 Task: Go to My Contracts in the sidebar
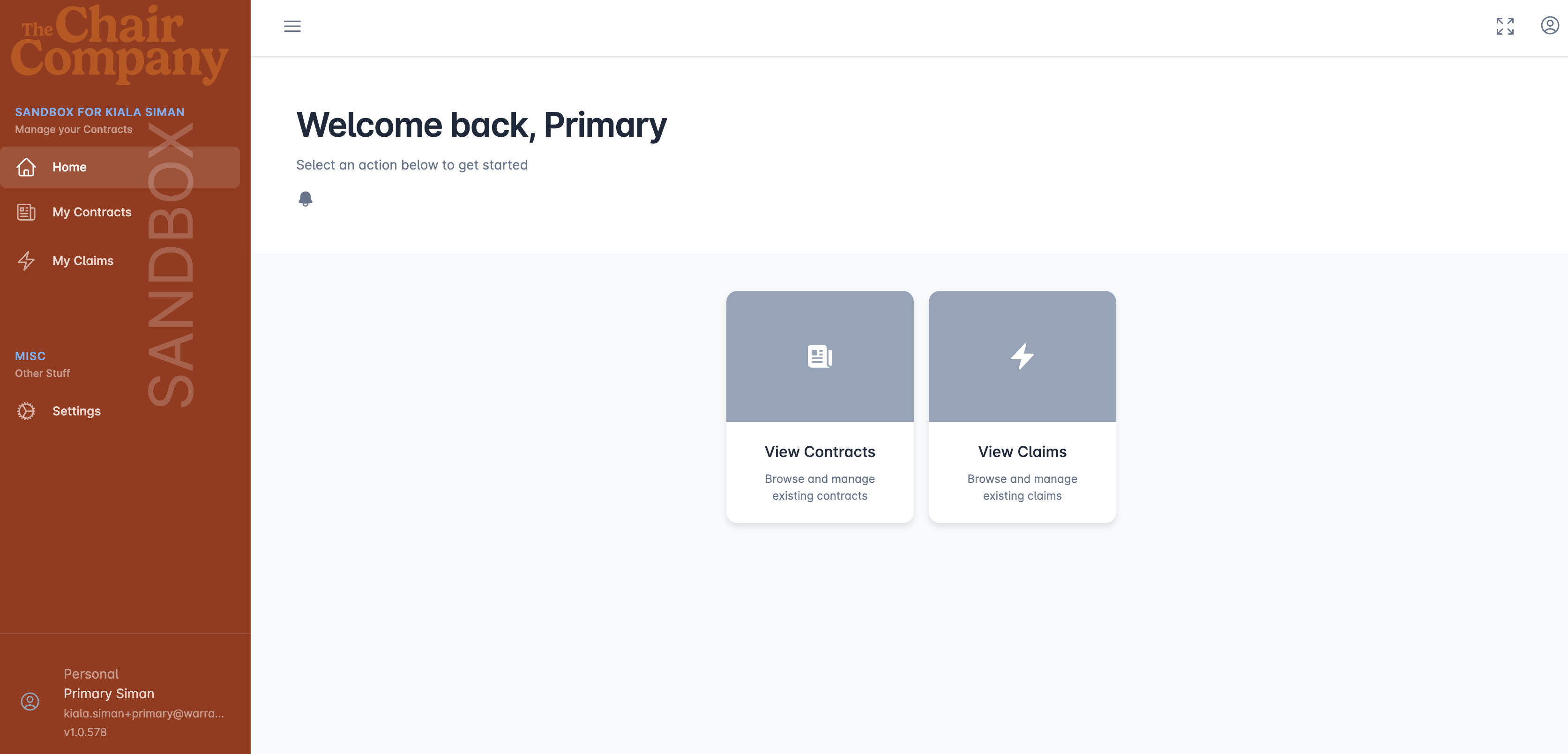[92, 212]
